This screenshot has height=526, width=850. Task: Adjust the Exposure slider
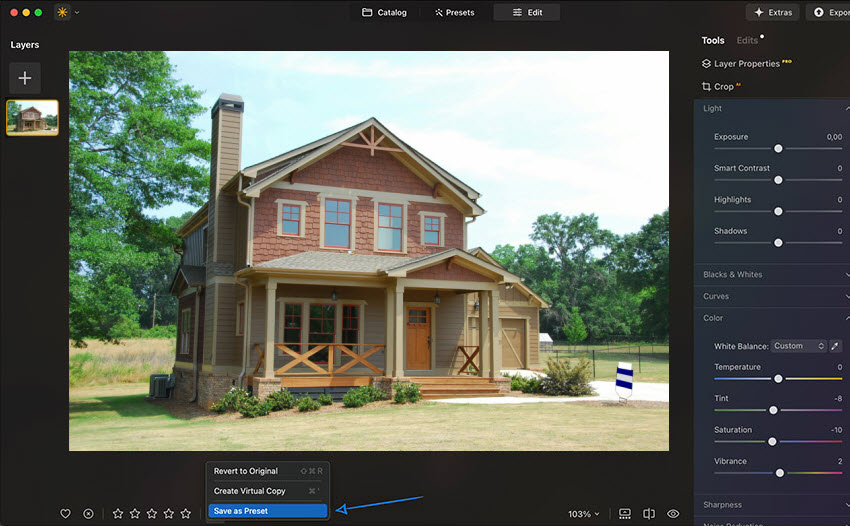(778, 148)
